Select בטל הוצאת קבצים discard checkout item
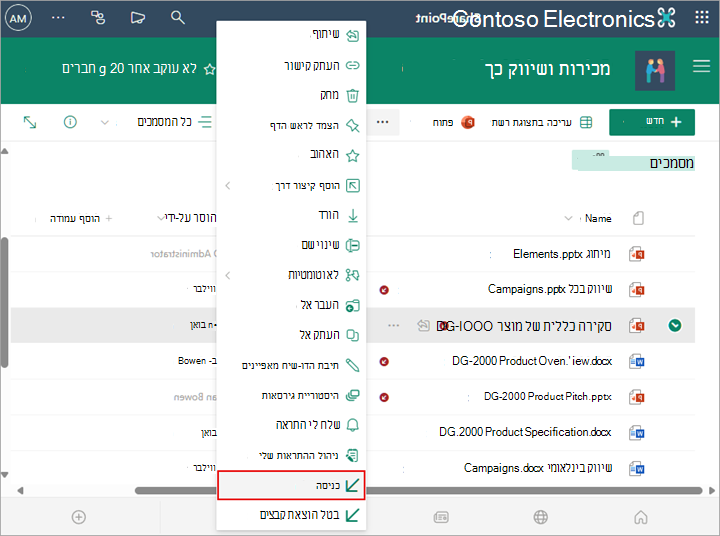The width and height of the screenshot is (720, 536). click(291, 515)
